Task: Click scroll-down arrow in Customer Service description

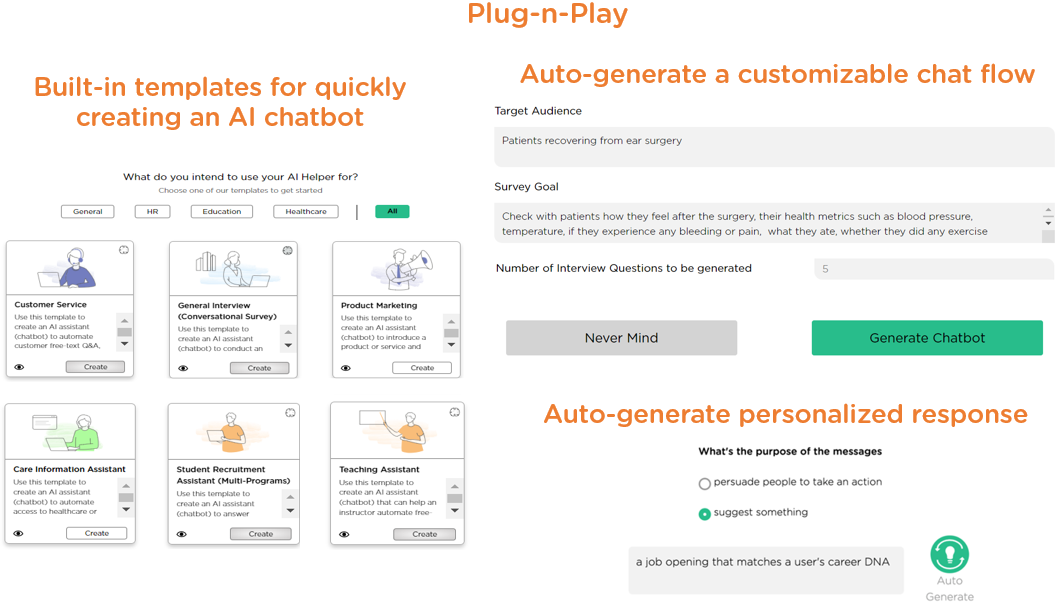Action: pos(125,345)
